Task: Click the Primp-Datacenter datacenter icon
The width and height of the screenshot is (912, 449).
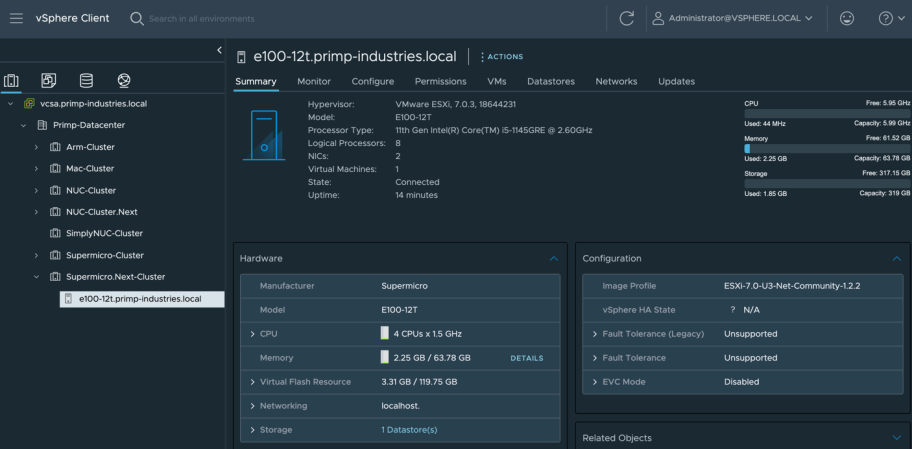Action: [x=42, y=125]
